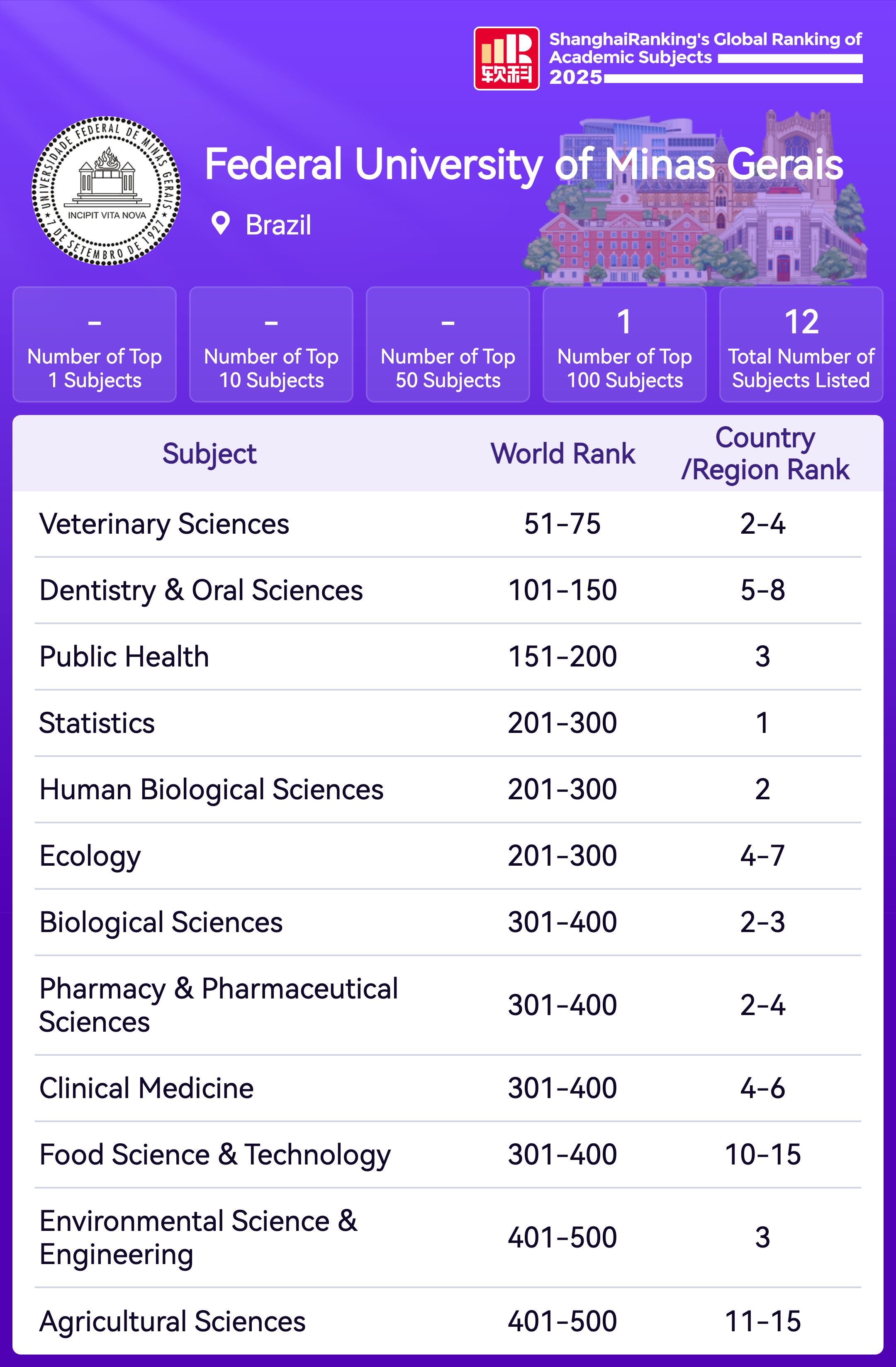Click the Country/Region Rank column header
The height and width of the screenshot is (1367, 896).
765,454
